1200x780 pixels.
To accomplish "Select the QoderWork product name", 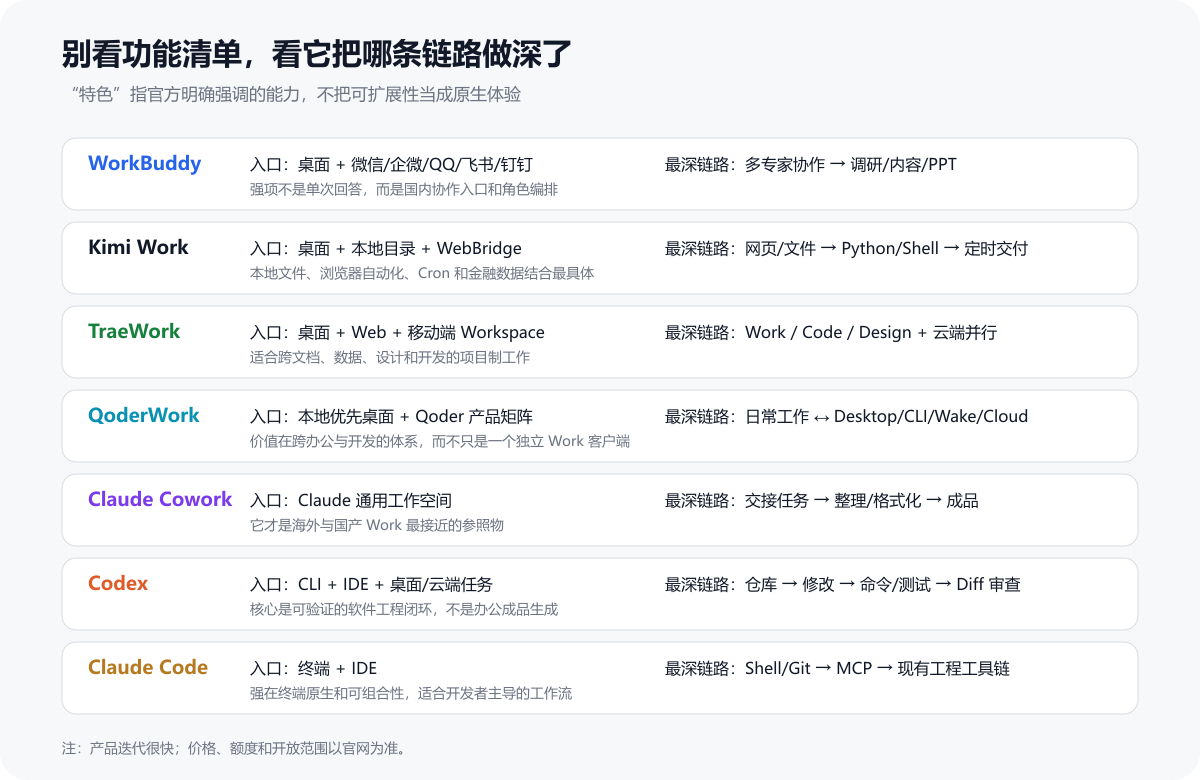I will point(144,415).
